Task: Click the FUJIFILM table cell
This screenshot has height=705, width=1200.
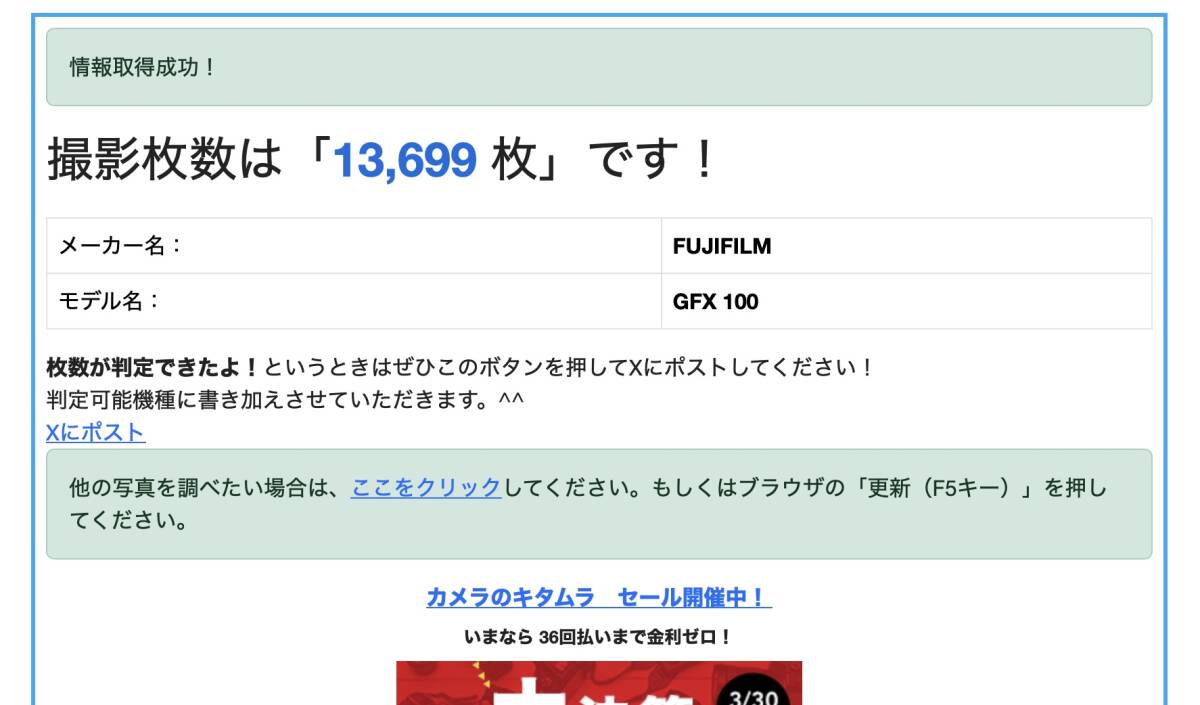Action: tap(906, 246)
